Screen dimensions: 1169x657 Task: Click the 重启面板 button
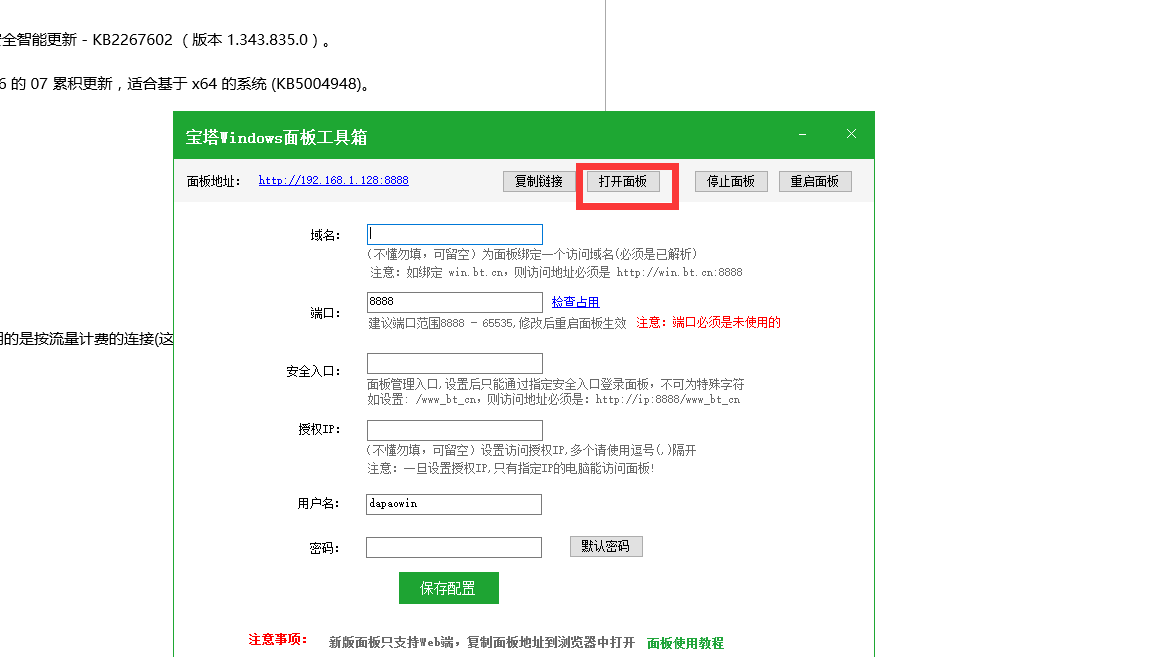pos(815,181)
